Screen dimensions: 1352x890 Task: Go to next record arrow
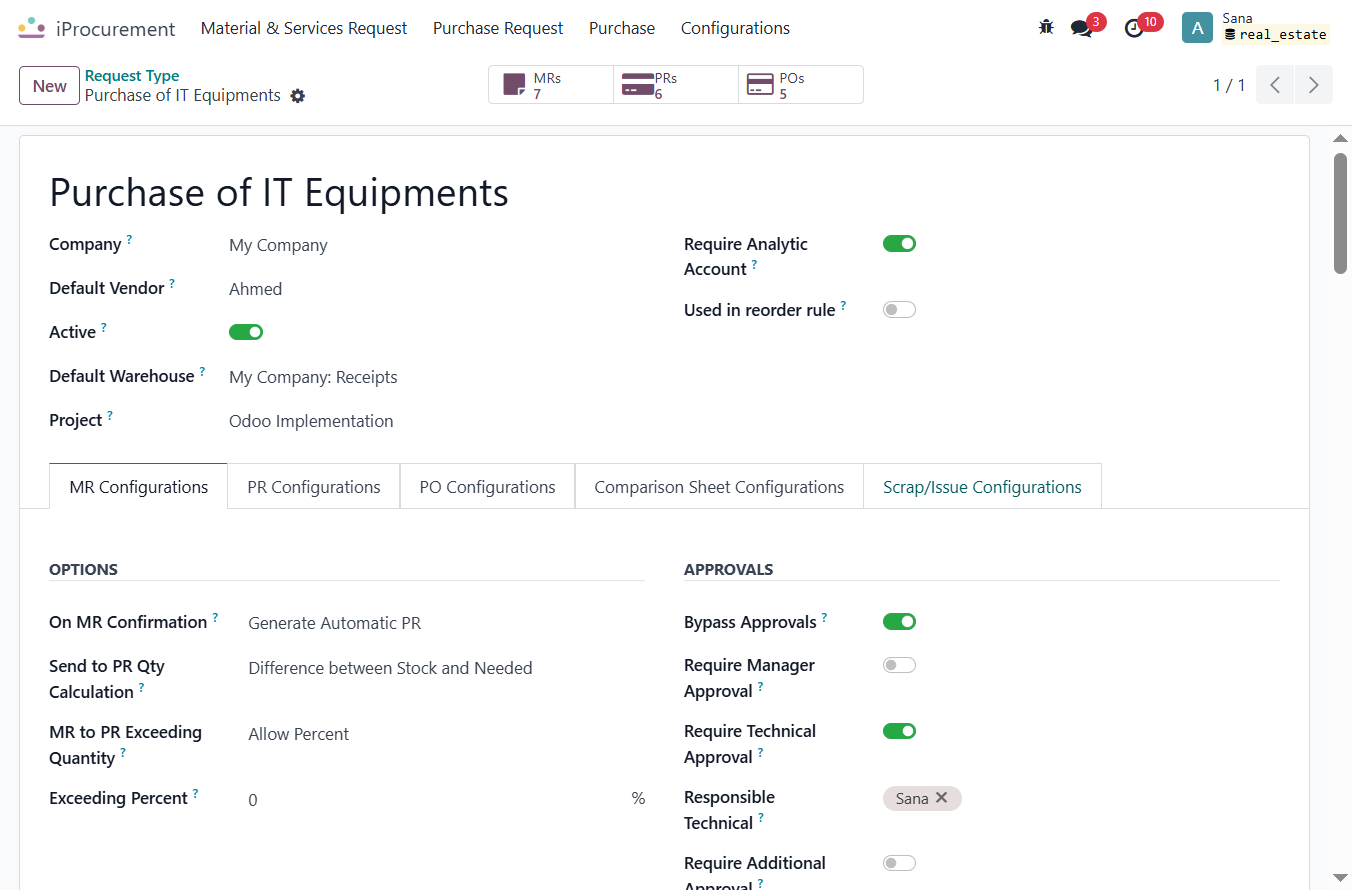1314,85
